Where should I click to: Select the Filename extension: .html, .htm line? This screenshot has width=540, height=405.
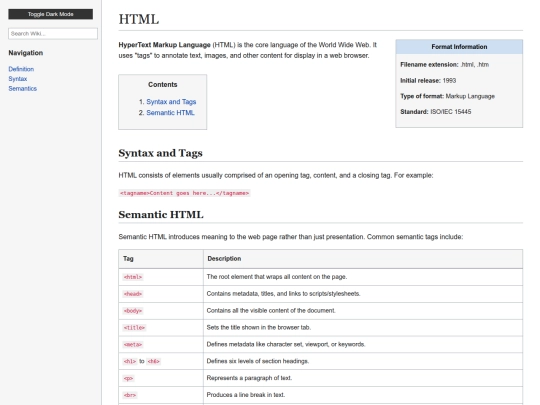[444, 64]
